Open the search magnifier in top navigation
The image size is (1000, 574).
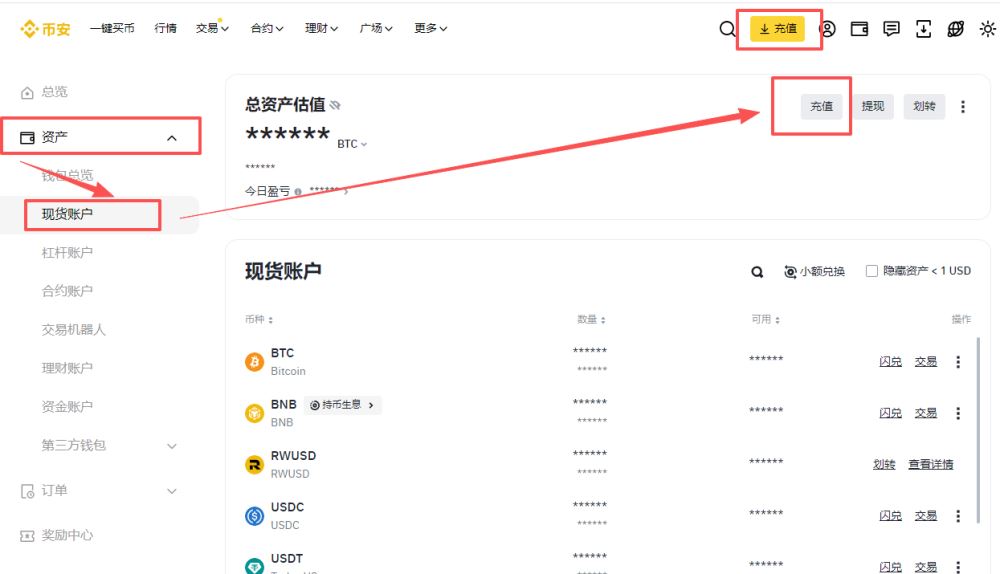coord(726,29)
